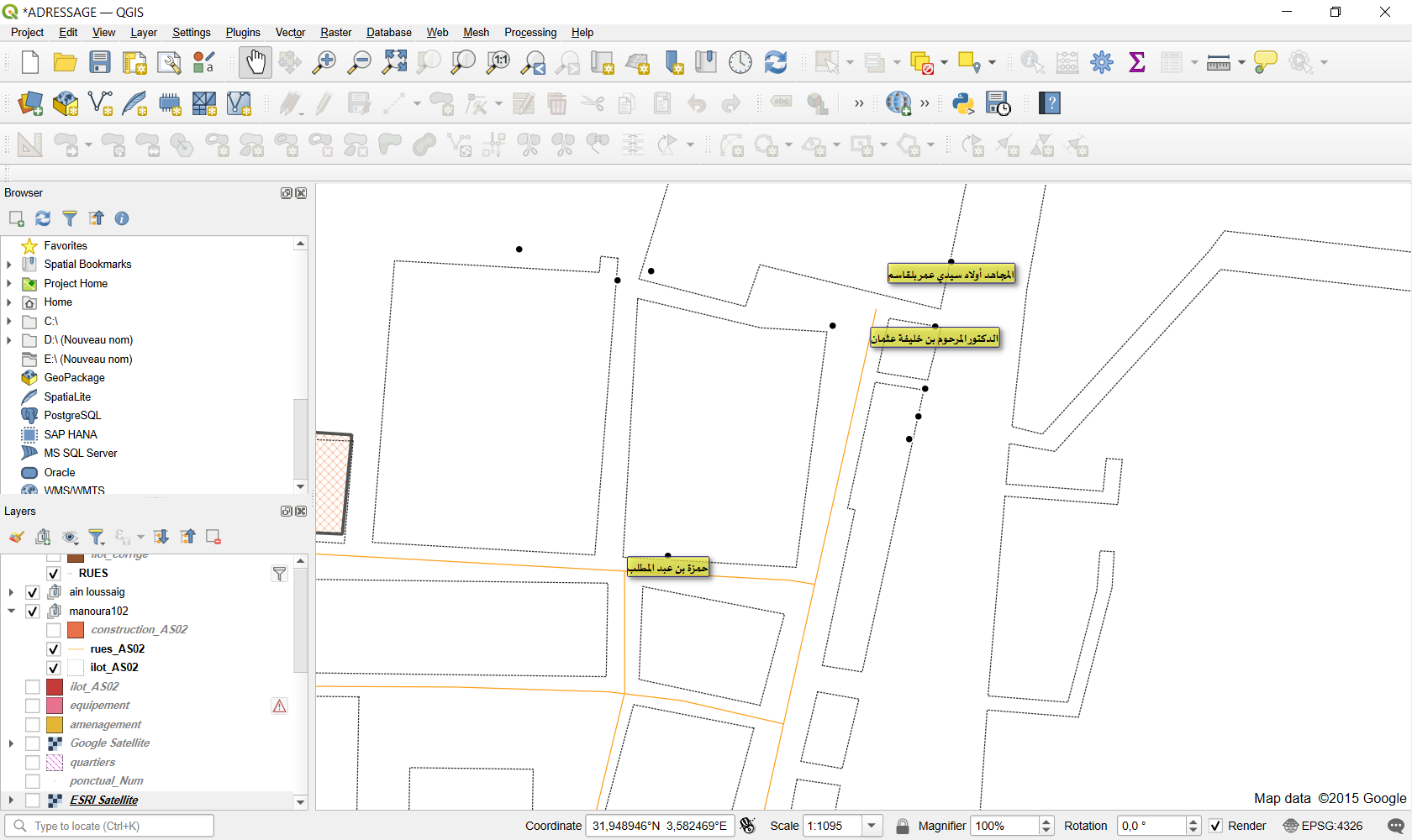
Task: Open the Temporal Controller clock icon
Action: tap(740, 62)
